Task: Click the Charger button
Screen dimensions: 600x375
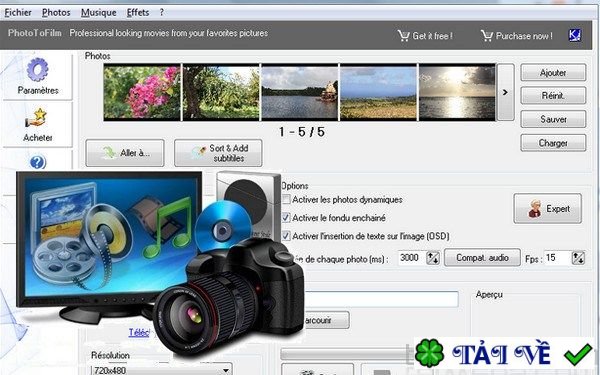Action: coord(553,143)
